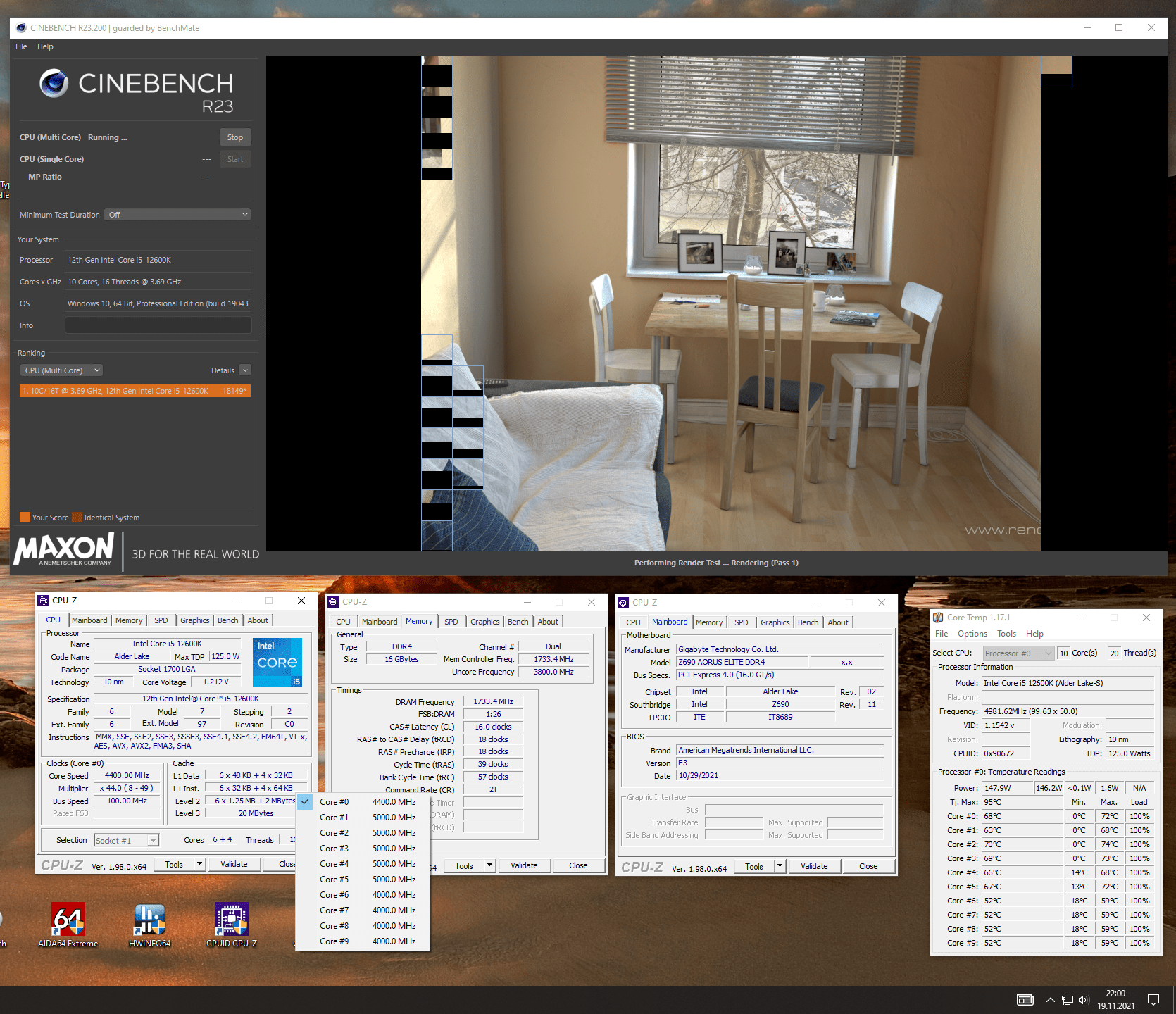Image resolution: width=1176 pixels, height=1014 pixels.
Task: Click the empty Info field in Cinebench
Action: click(158, 325)
